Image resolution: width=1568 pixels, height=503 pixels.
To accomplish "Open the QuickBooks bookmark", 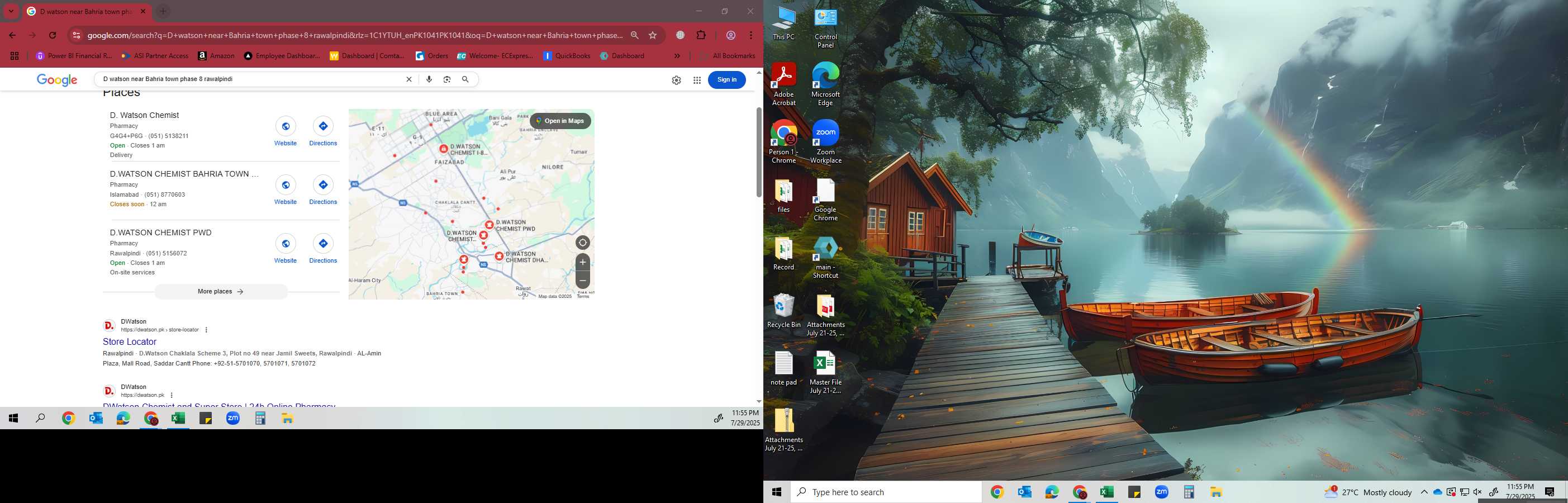I will click(567, 56).
